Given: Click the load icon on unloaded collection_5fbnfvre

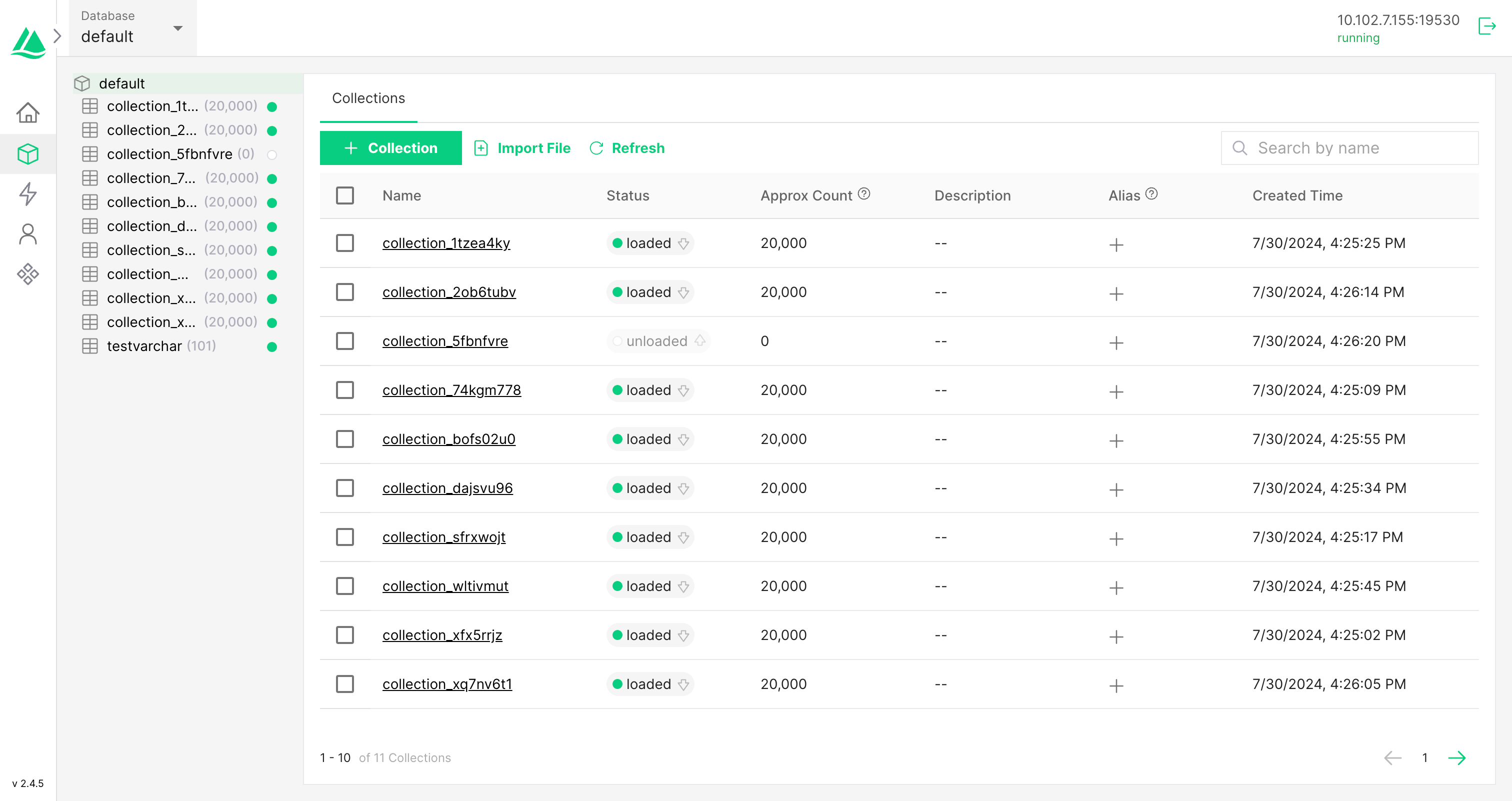Looking at the screenshot, I should pos(699,341).
